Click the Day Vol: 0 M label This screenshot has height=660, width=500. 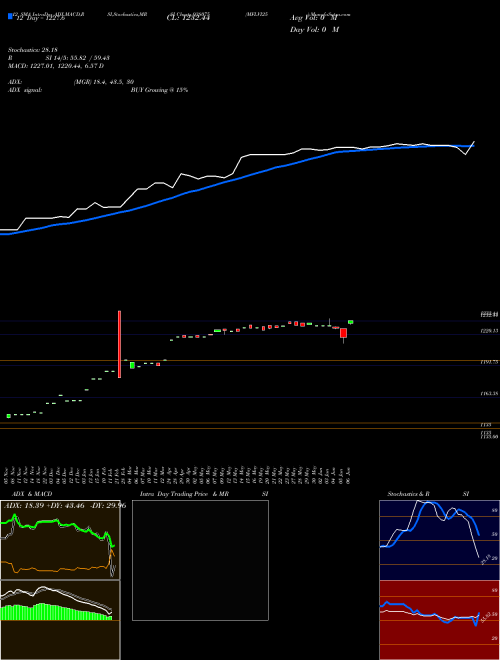coord(314,29)
